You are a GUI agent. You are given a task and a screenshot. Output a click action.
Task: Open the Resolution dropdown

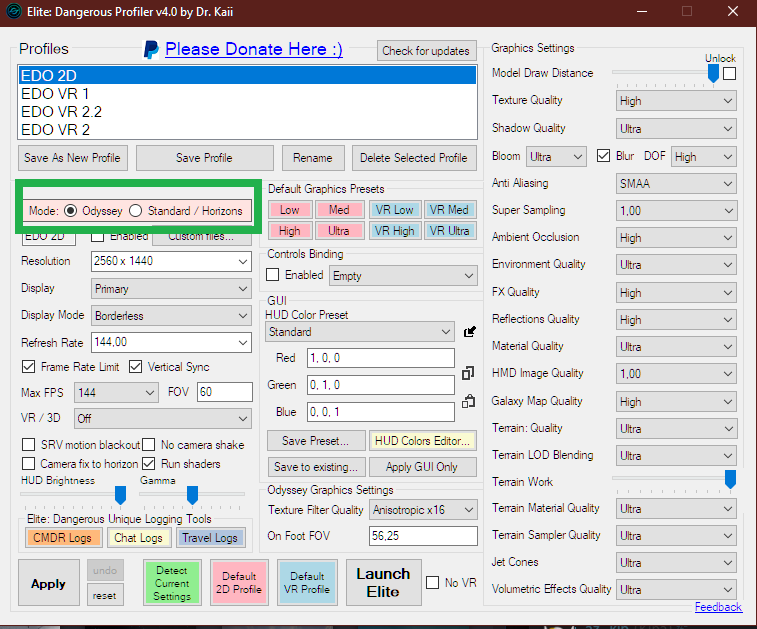(x=171, y=261)
